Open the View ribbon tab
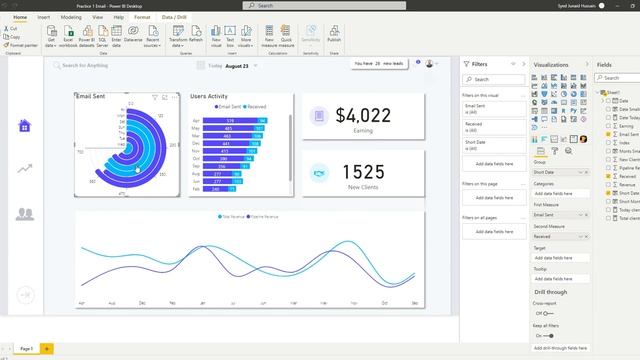The image size is (640, 360). 98,18
